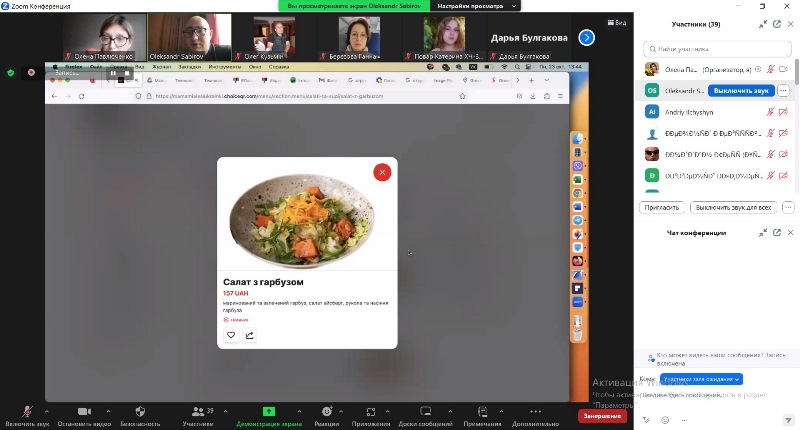Close the salad popup with red X
Screen dimensions: 800x430
pyautogui.click(x=382, y=172)
